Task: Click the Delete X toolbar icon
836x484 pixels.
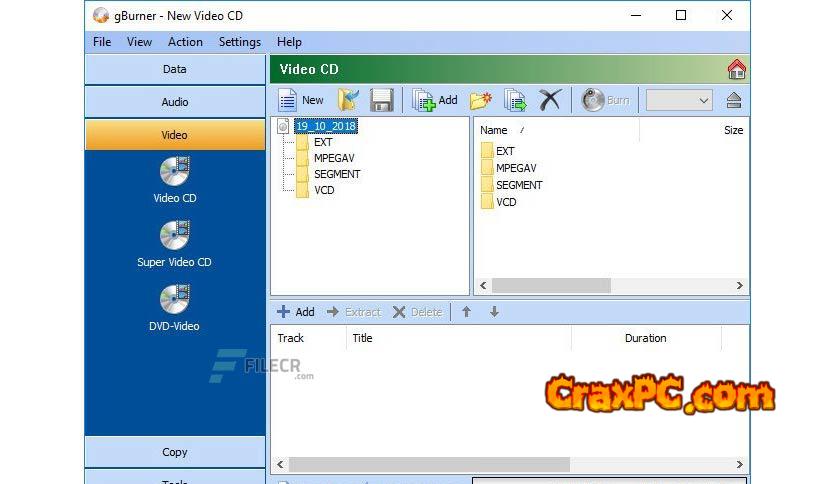Action: click(x=550, y=100)
